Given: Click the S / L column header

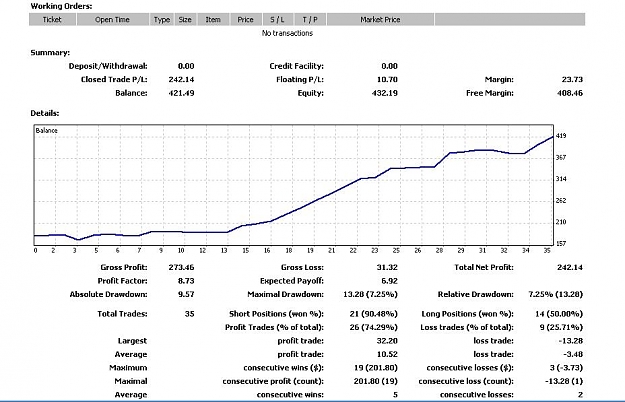Looking at the screenshot, I should [277, 20].
